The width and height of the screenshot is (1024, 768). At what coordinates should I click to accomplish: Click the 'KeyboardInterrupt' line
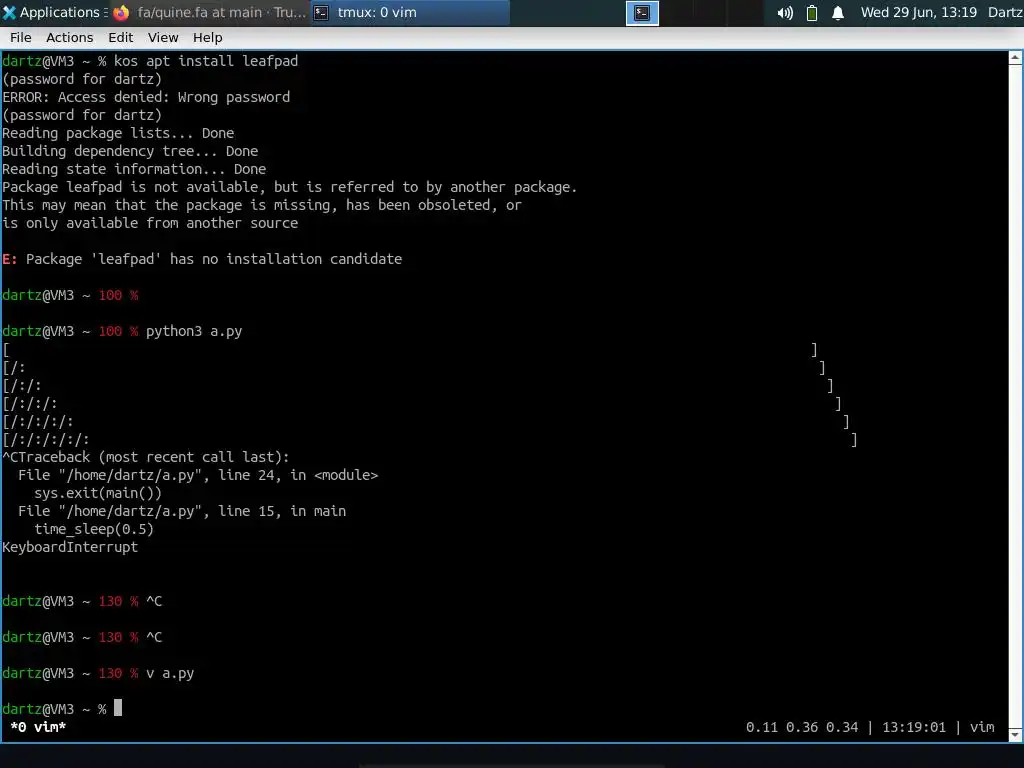(x=70, y=547)
